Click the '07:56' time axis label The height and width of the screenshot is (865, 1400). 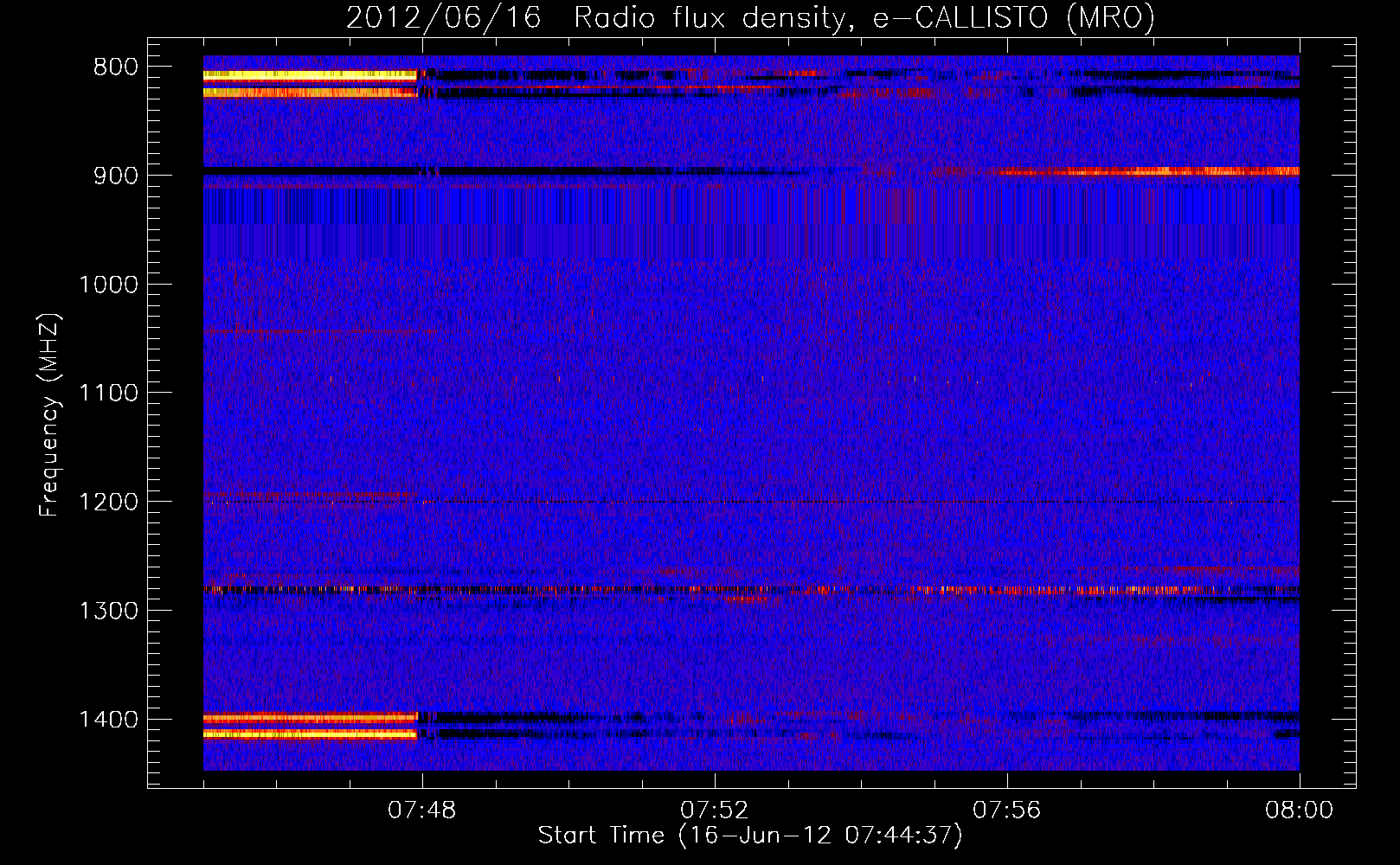(x=1006, y=811)
